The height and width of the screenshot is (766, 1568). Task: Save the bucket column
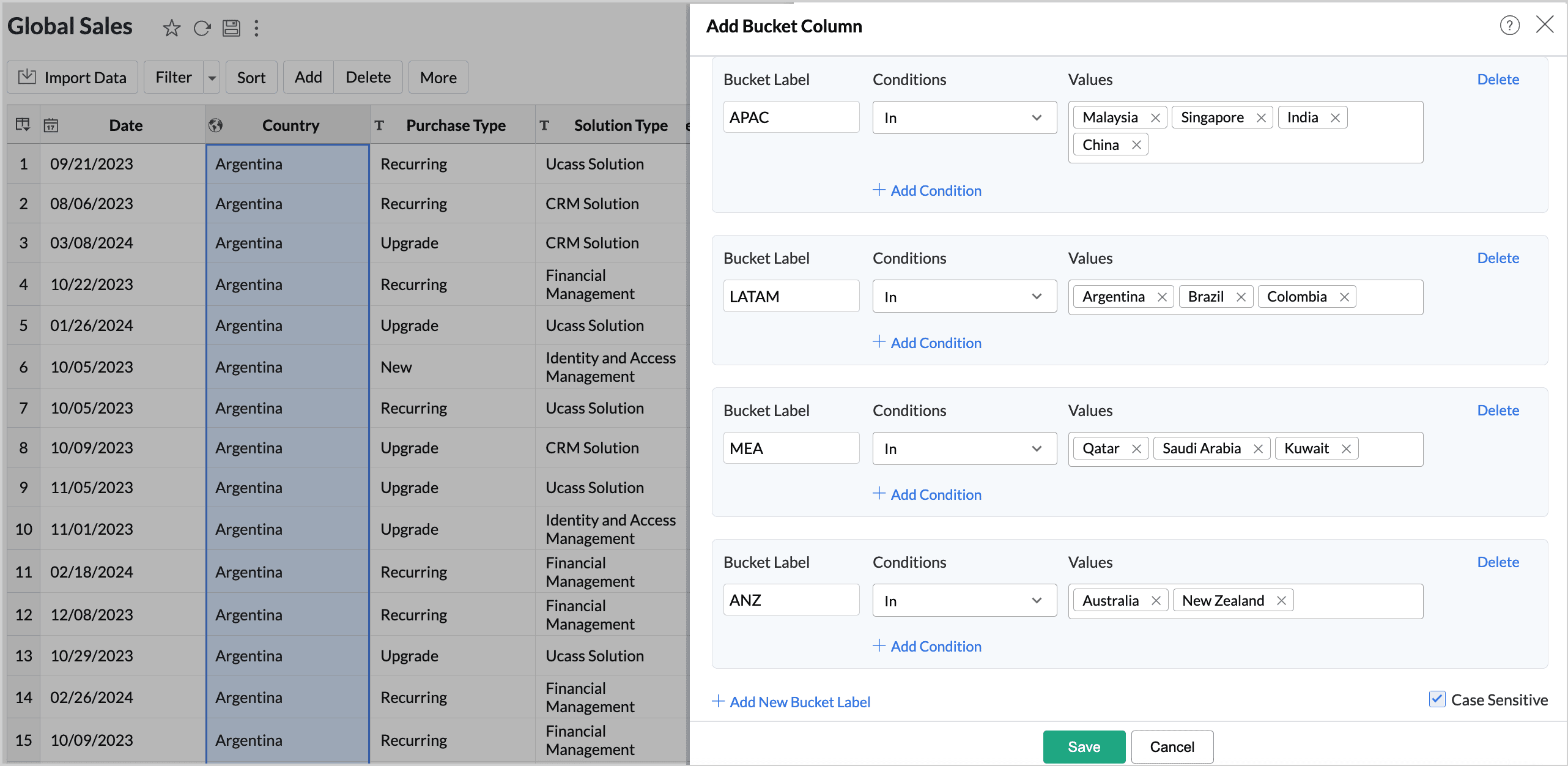1084,746
